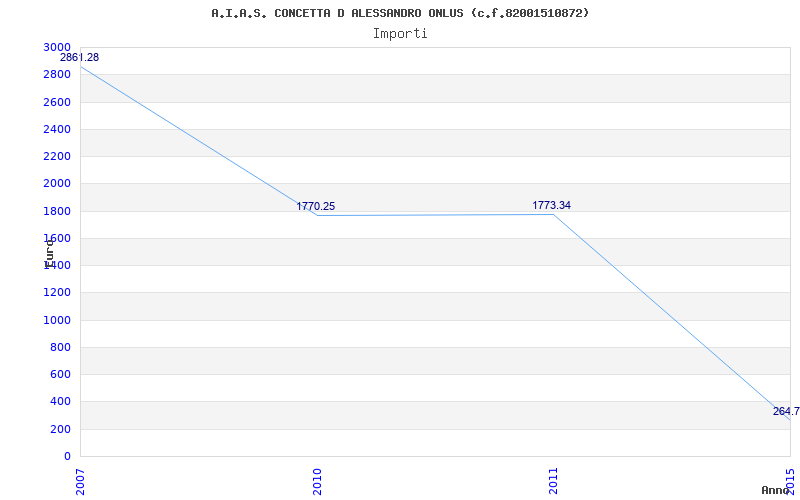Image resolution: width=800 pixels, height=500 pixels.
Task: Click the 2400 y-axis tick label
Action: [57, 129]
